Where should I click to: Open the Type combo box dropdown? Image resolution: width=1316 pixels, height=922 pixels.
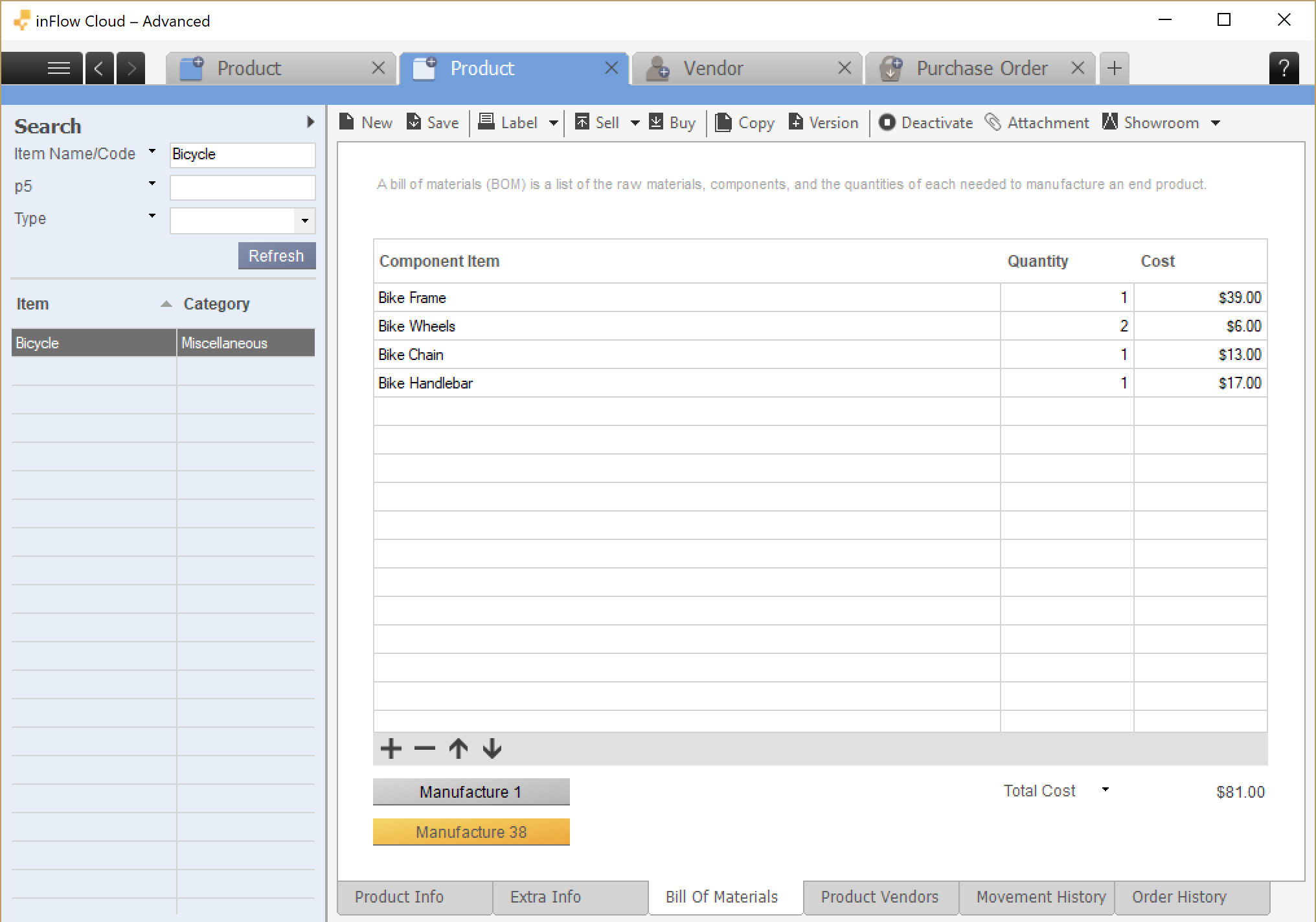[x=305, y=221]
